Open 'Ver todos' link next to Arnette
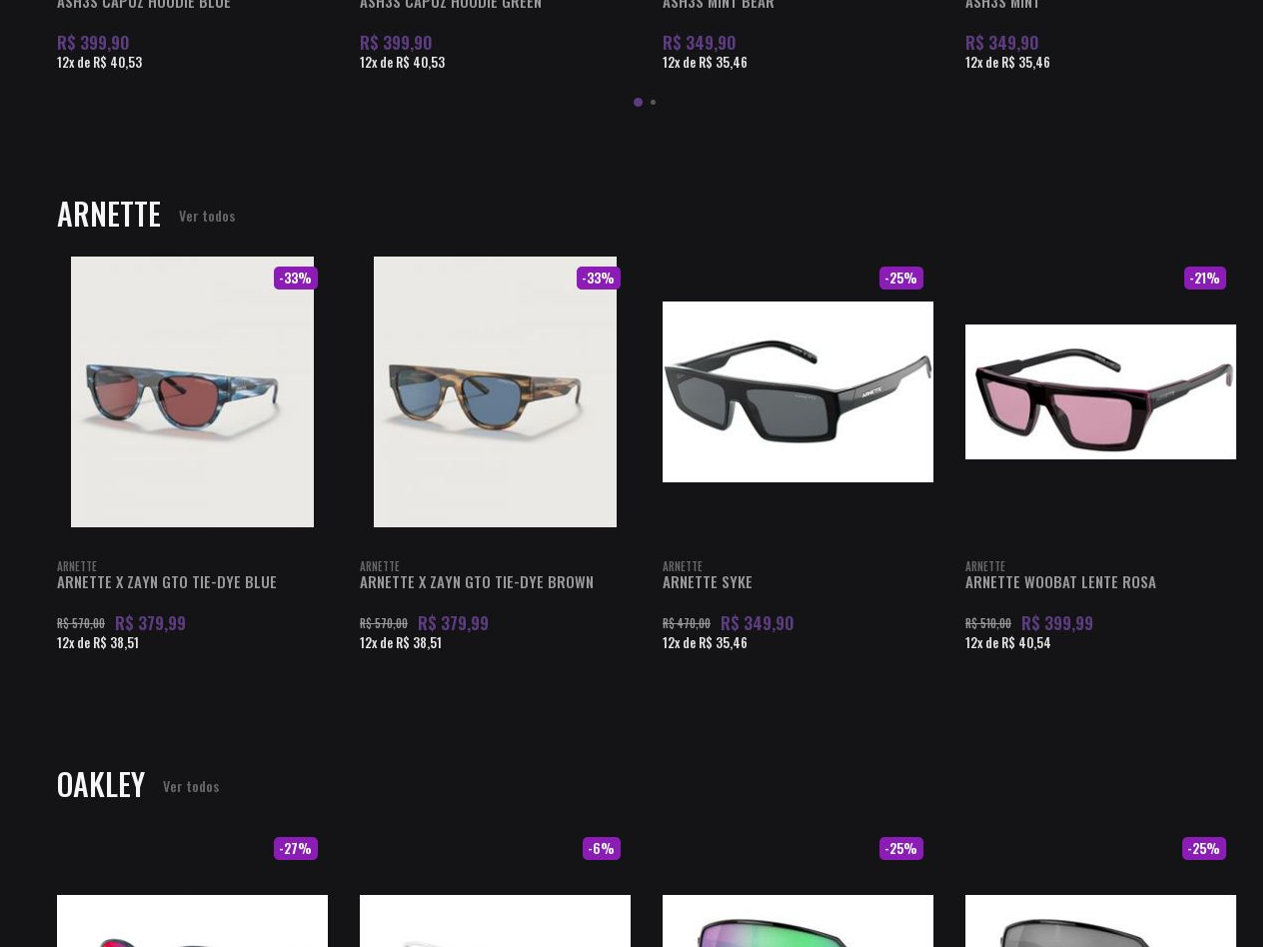This screenshot has height=947, width=1263. coord(207,216)
